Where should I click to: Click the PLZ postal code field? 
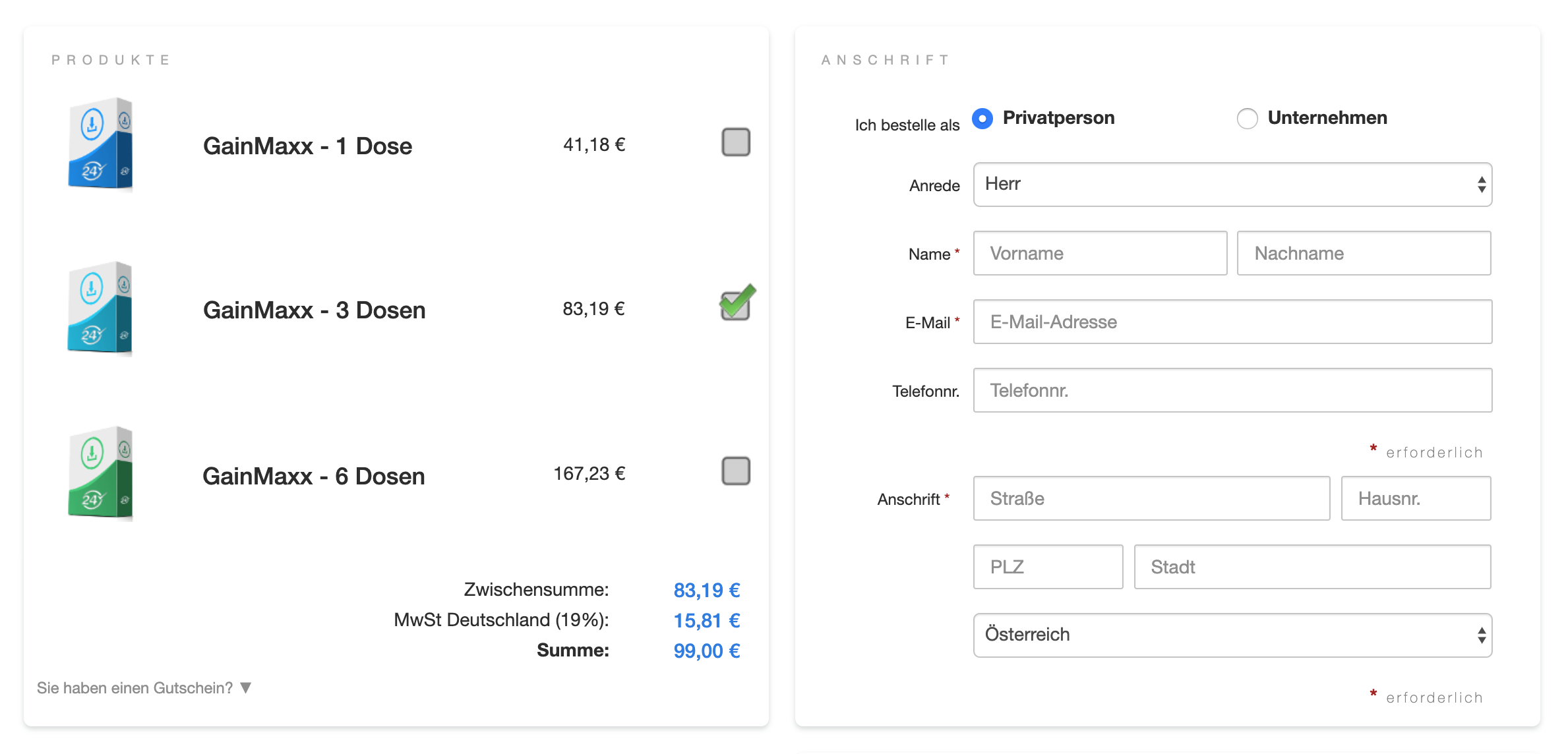pyautogui.click(x=1047, y=567)
